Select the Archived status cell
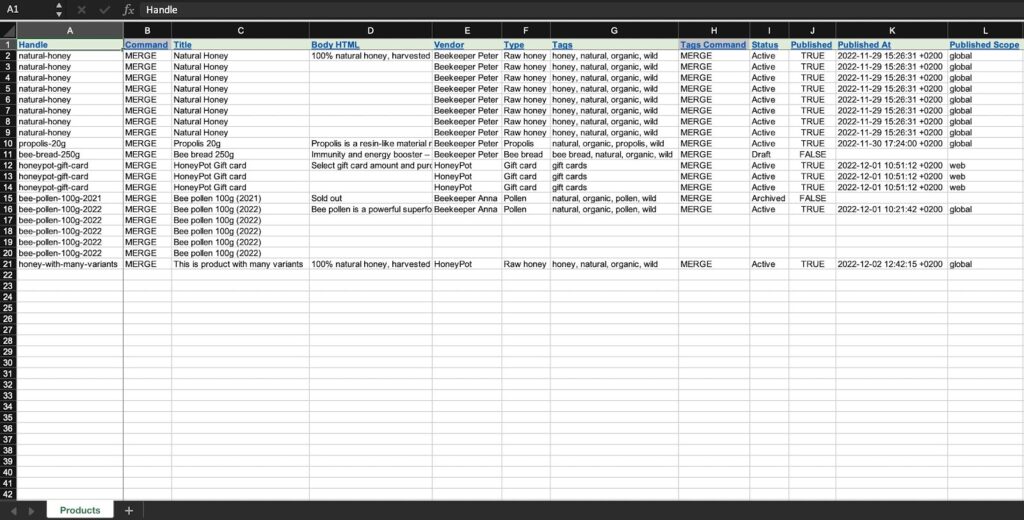The height and width of the screenshot is (520, 1024). [x=768, y=199]
